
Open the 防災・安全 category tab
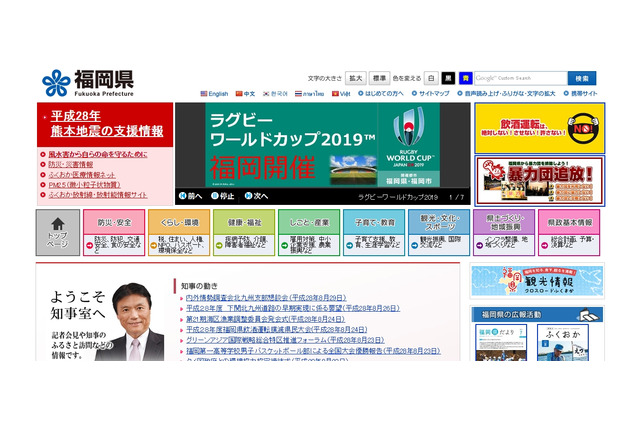[114, 233]
